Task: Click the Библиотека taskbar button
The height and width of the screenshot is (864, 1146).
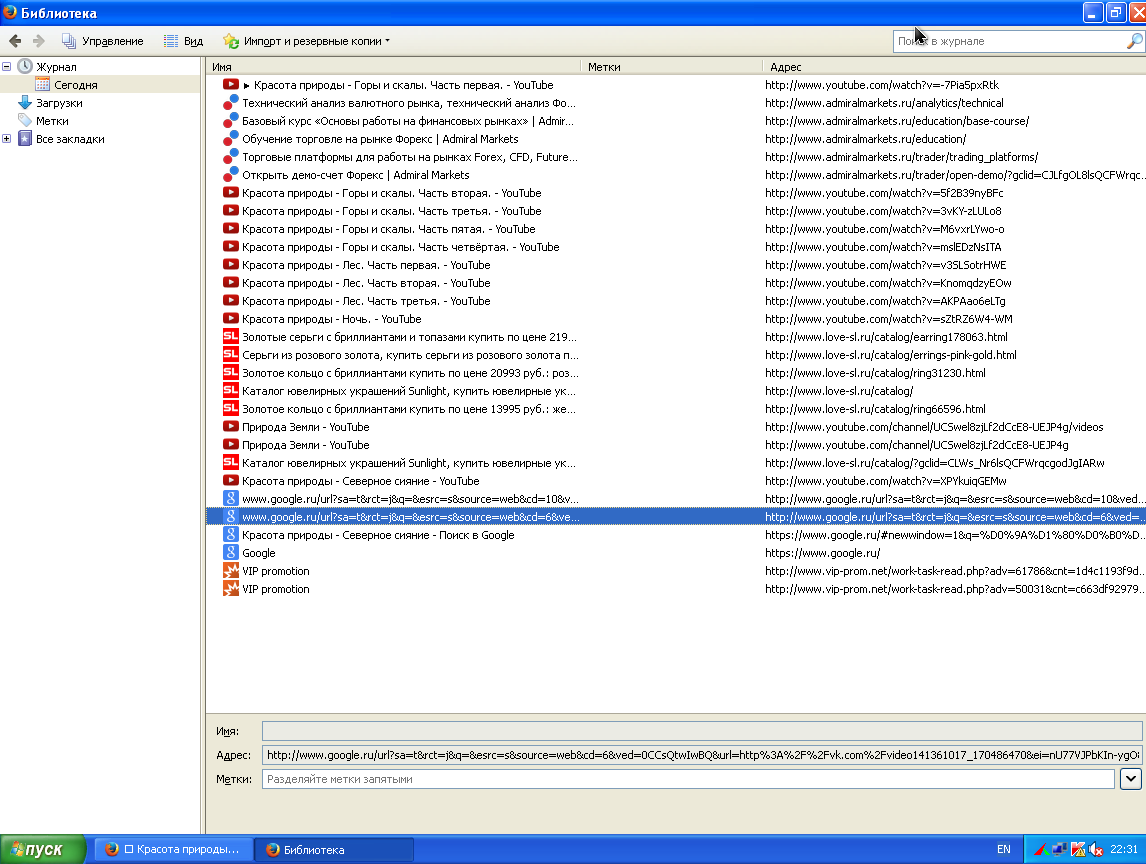Action: pyautogui.click(x=334, y=849)
